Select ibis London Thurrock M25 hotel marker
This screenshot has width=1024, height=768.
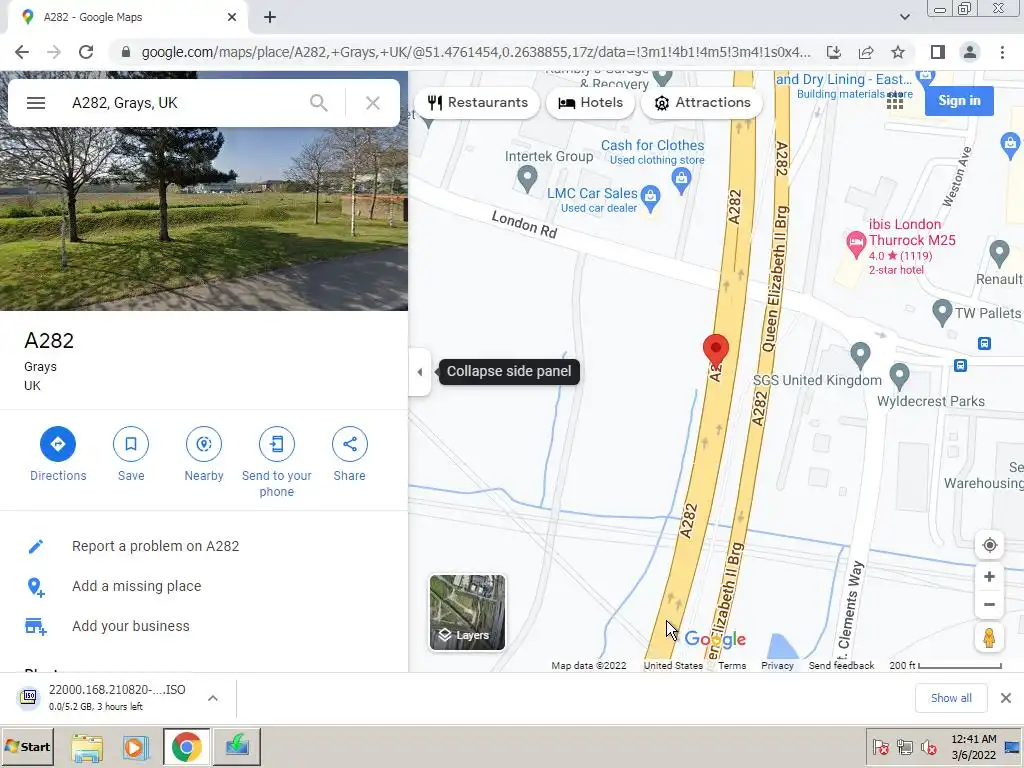click(856, 245)
